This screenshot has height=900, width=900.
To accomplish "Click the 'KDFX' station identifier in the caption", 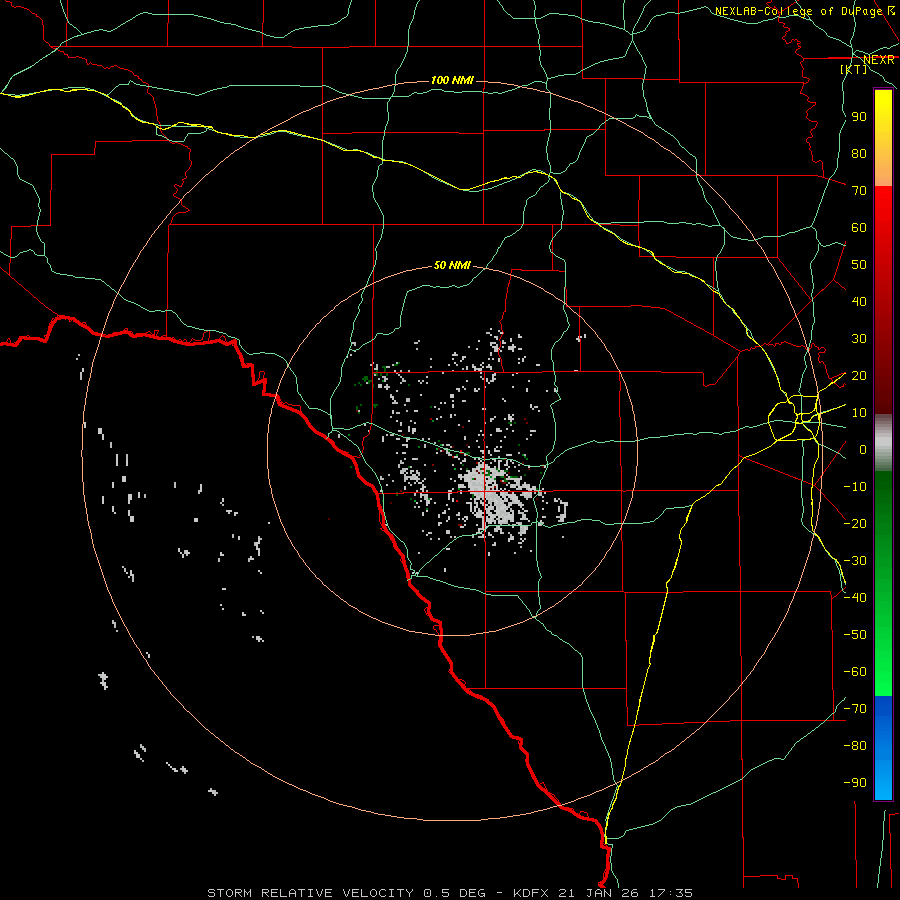I will click(531, 893).
